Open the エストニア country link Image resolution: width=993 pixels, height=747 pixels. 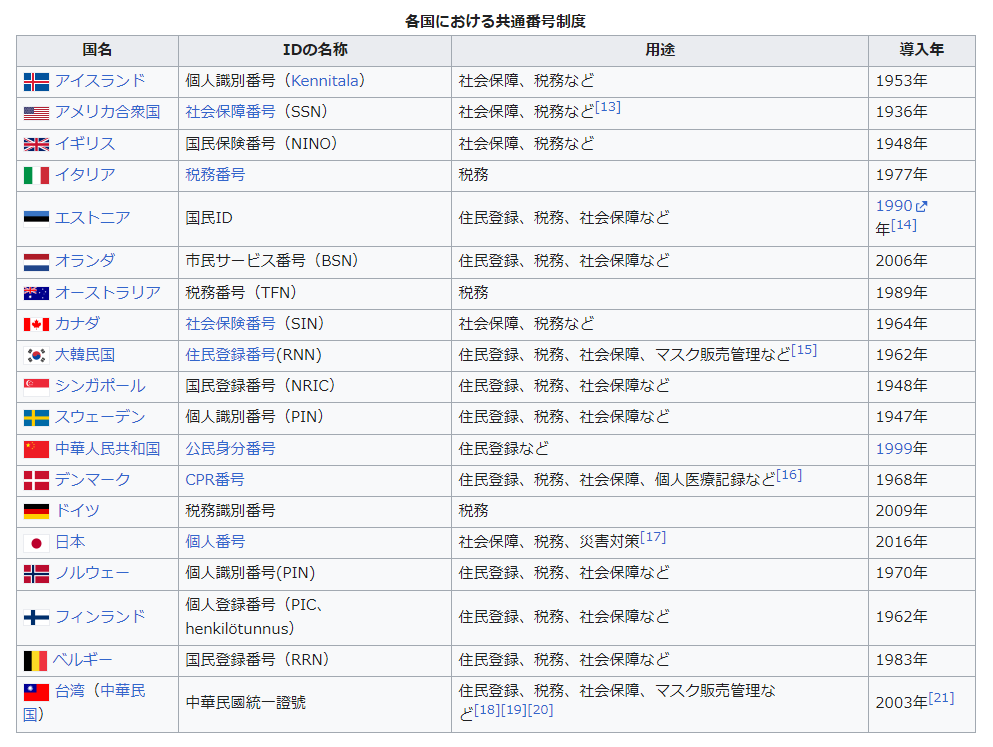[92, 218]
